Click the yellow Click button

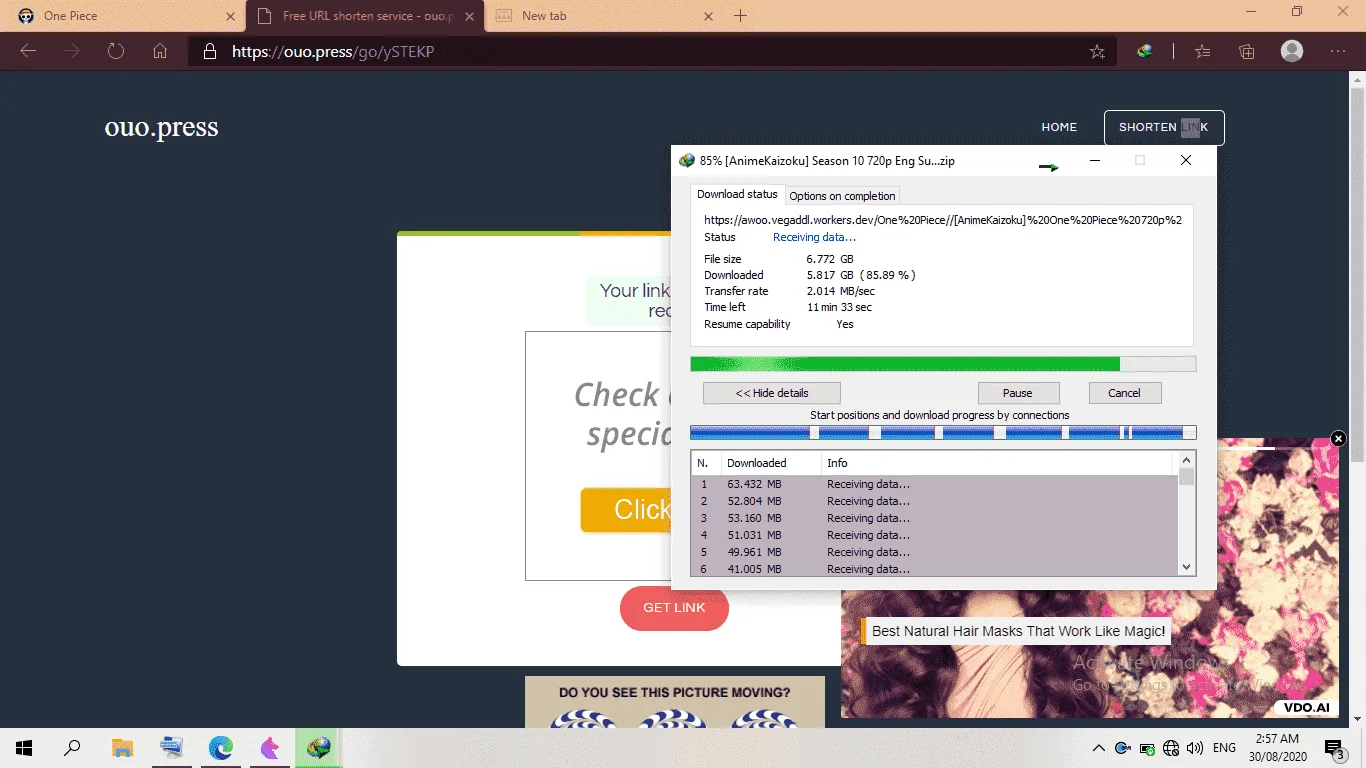626,510
